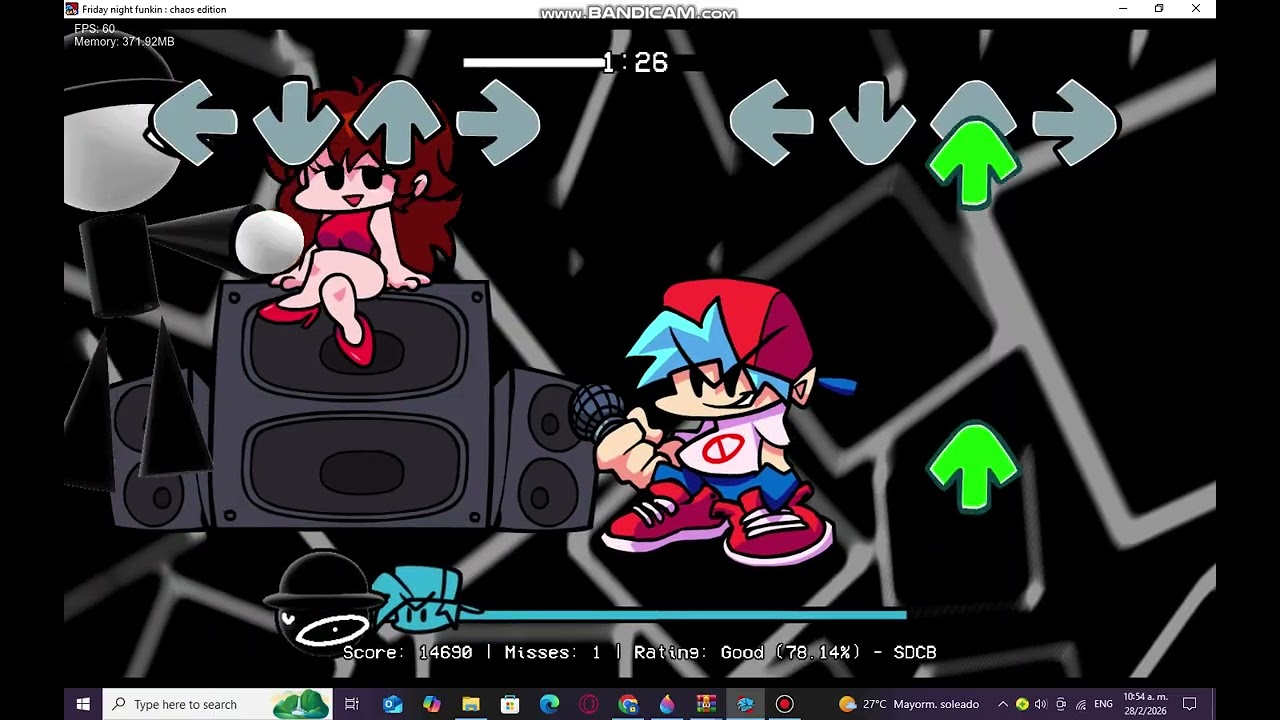1280x720 pixels.
Task: Click the game window title bar icon
Action: click(71, 9)
